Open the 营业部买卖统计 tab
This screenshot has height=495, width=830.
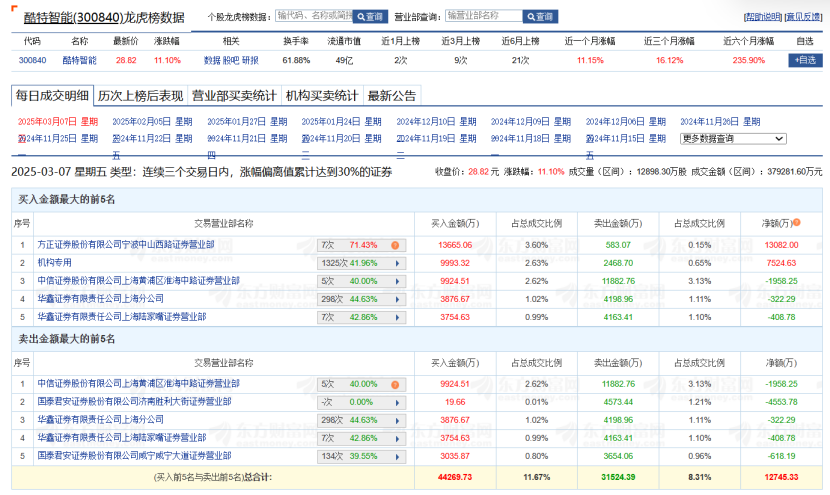coord(234,96)
